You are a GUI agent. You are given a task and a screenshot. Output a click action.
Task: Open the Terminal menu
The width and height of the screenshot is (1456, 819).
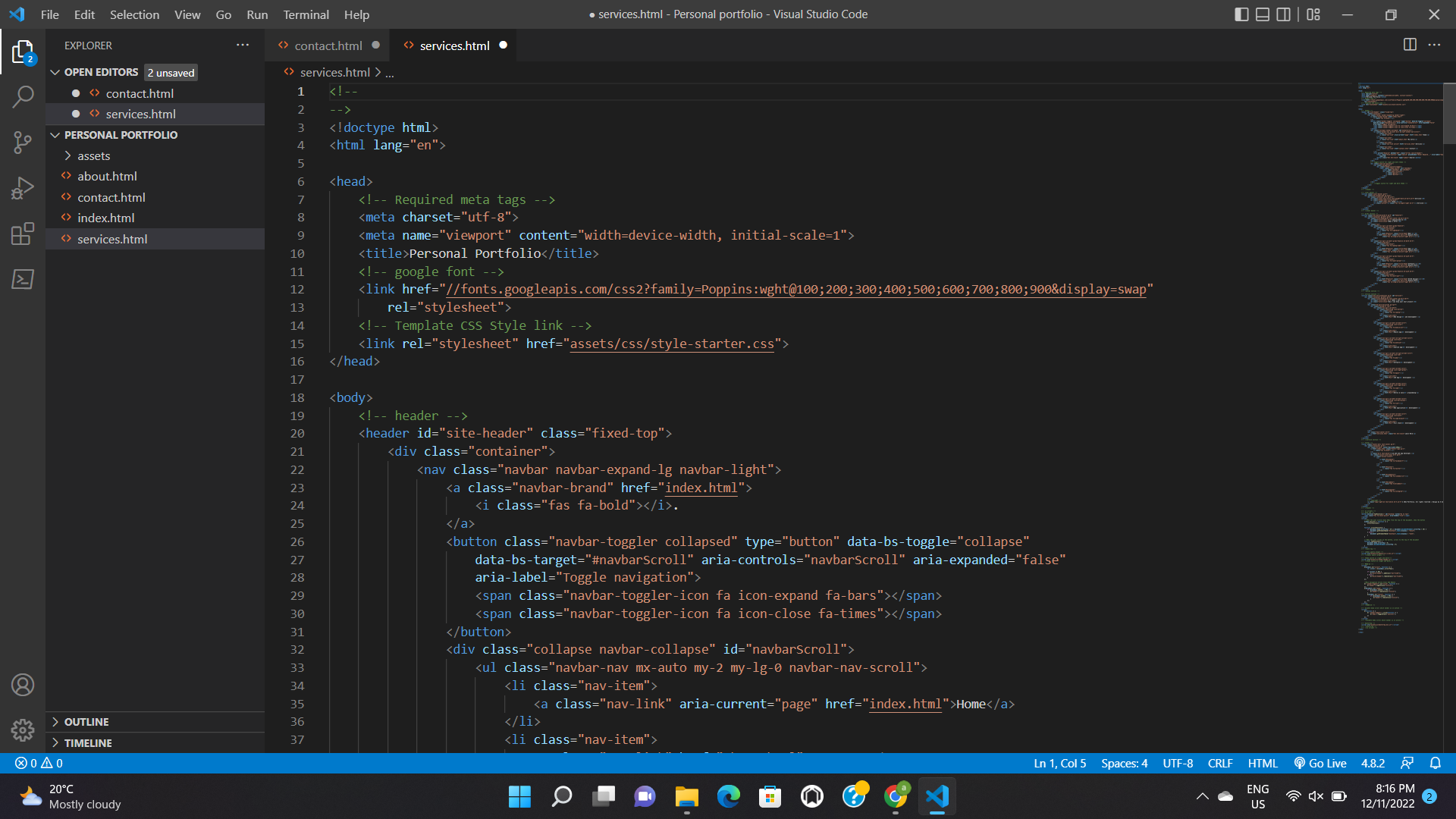(x=306, y=14)
